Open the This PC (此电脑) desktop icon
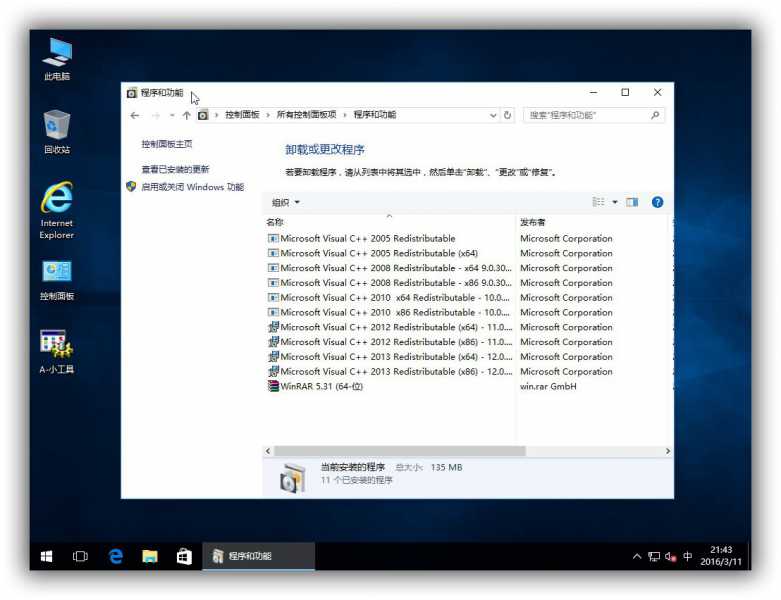Screen dimensions: 781x600 (x=57, y=59)
